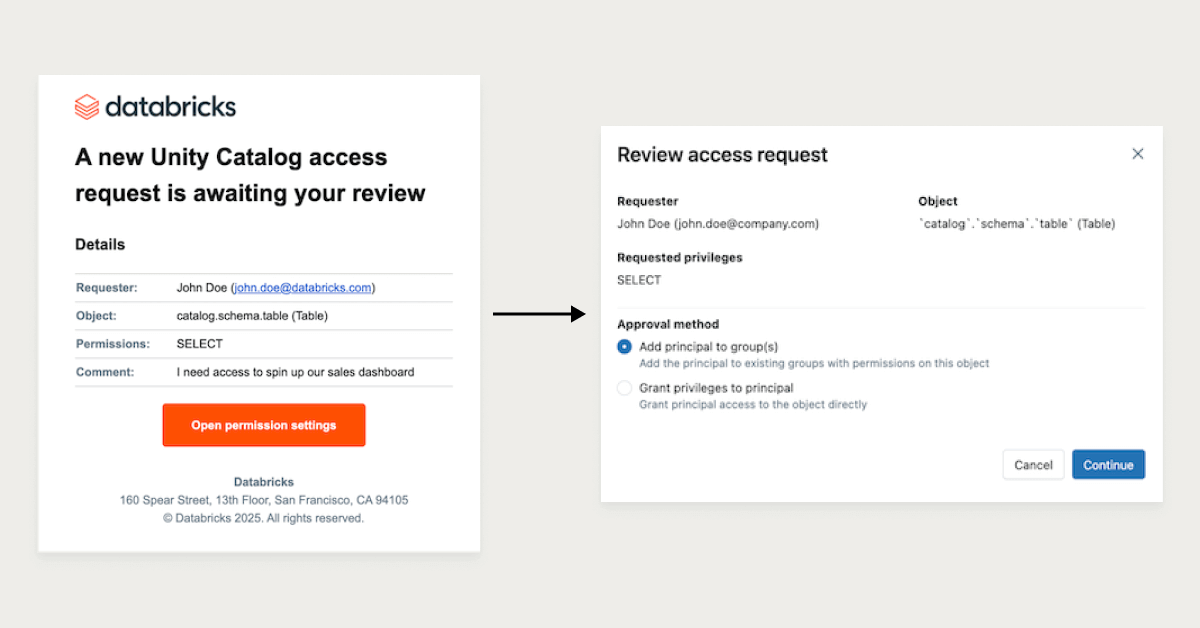Close the Review access request dialog

click(x=1137, y=154)
